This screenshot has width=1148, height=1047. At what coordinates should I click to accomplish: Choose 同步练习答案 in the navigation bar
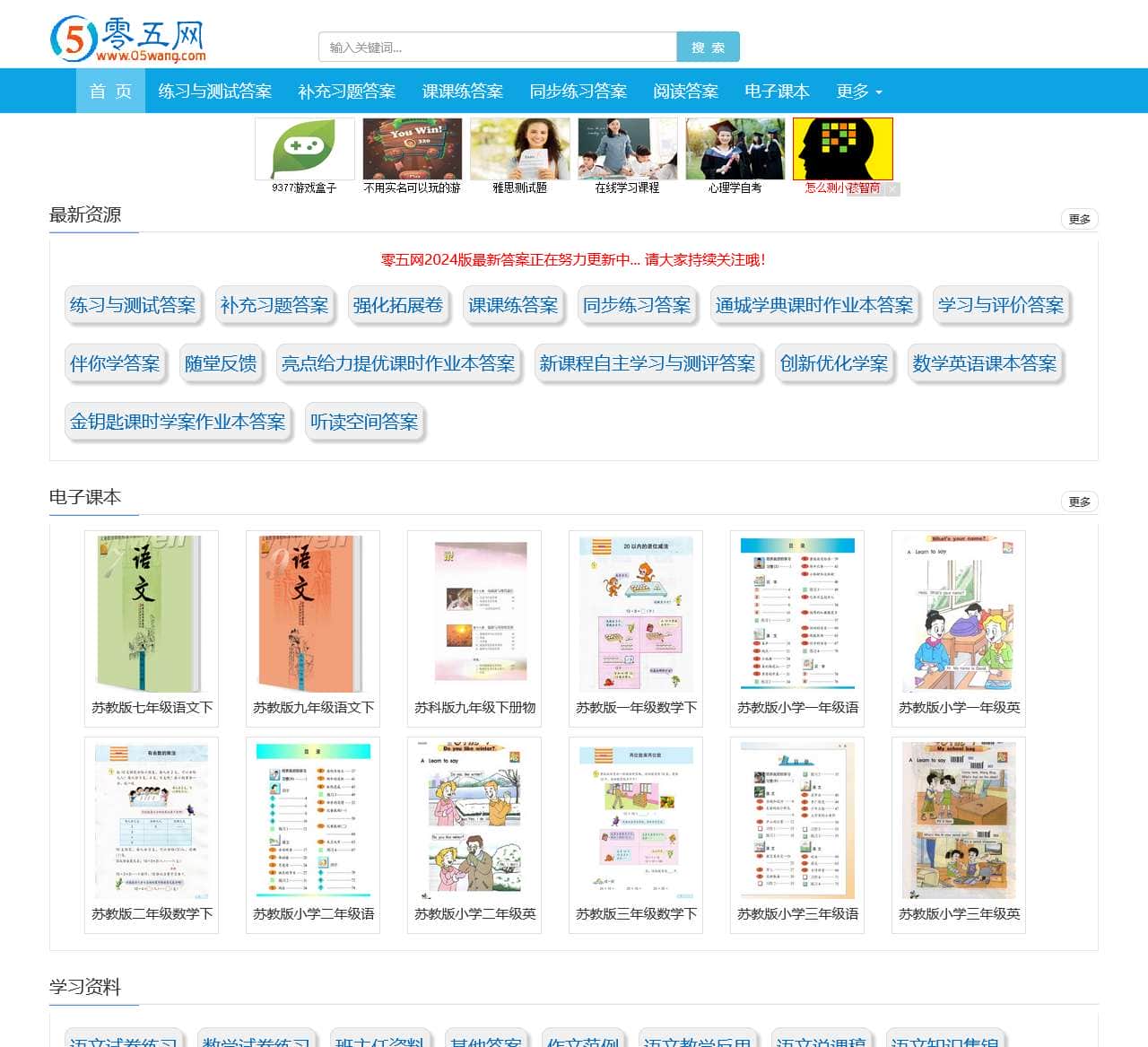[x=578, y=92]
